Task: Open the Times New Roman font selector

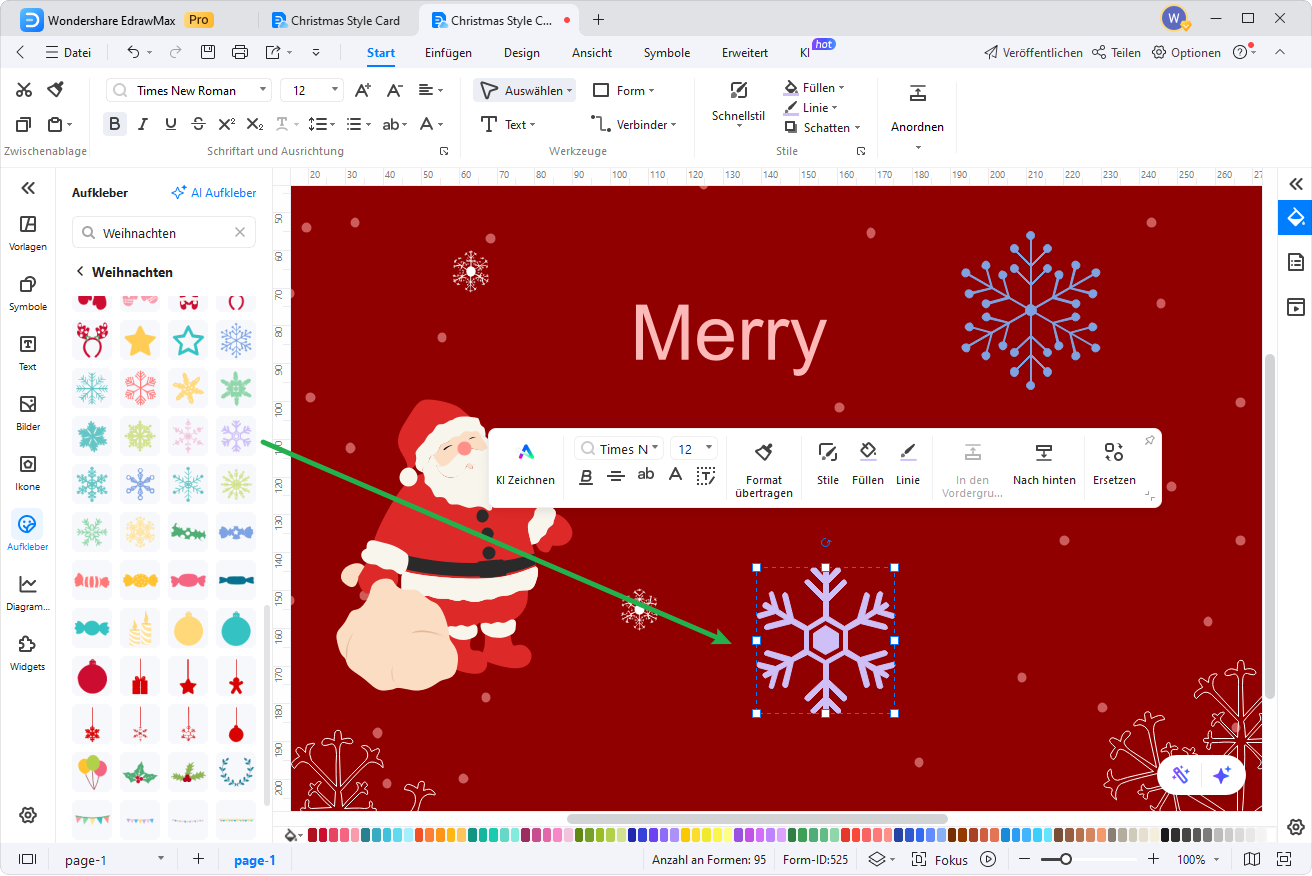Action: point(188,89)
